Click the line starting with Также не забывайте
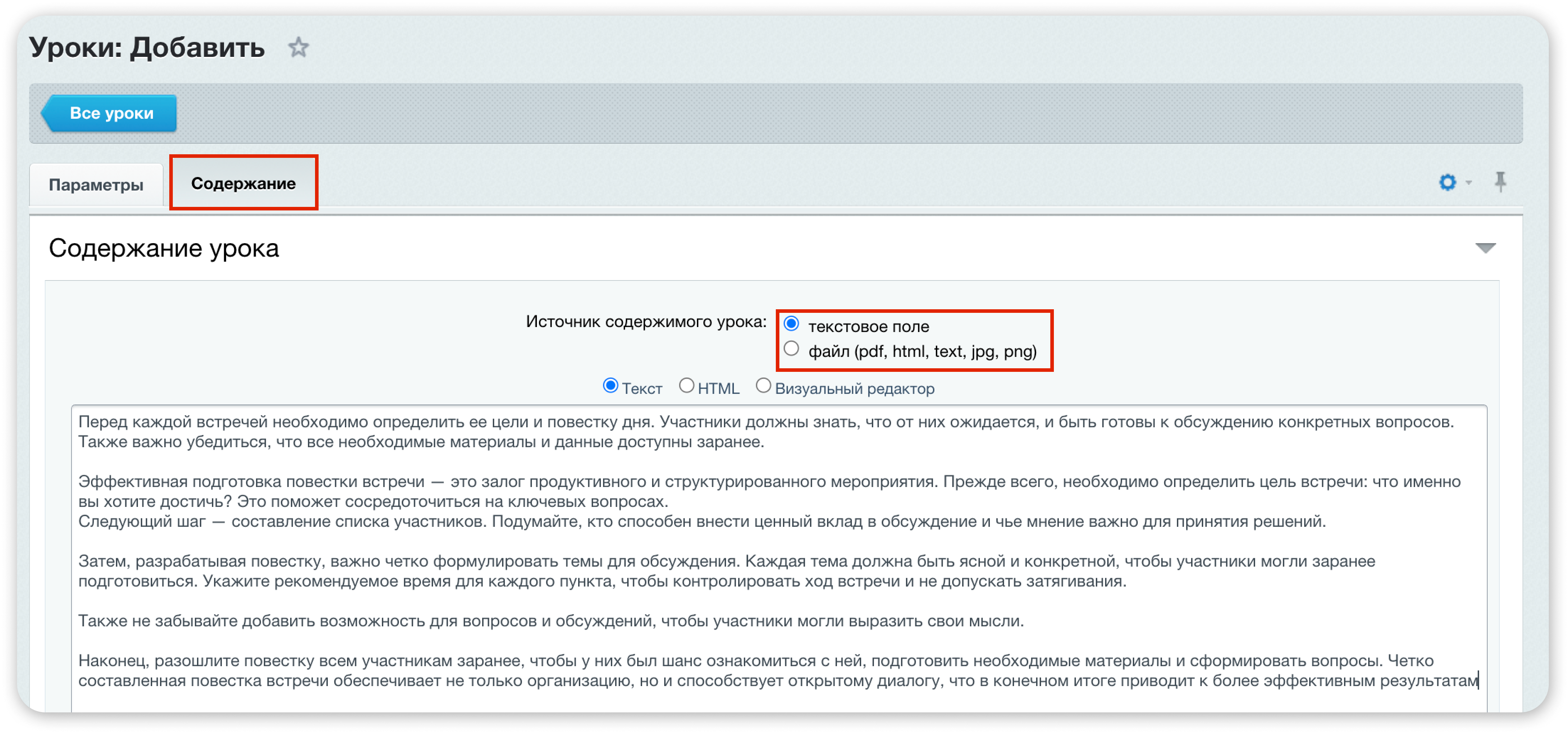 click(551, 622)
